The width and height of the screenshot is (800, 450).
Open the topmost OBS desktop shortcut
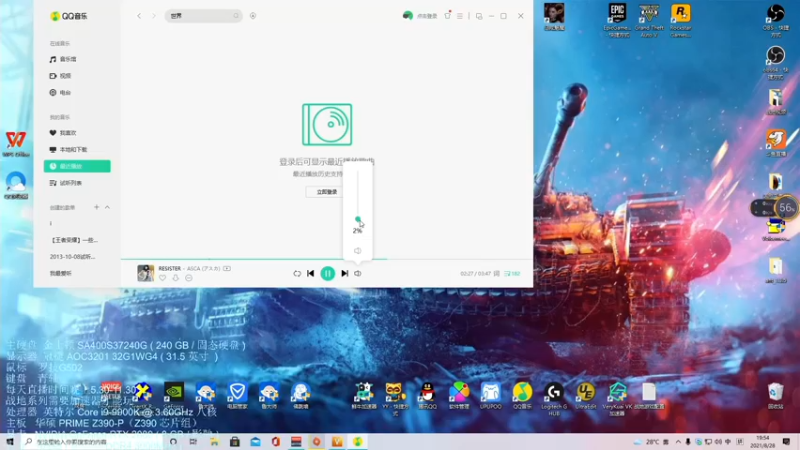[x=776, y=20]
